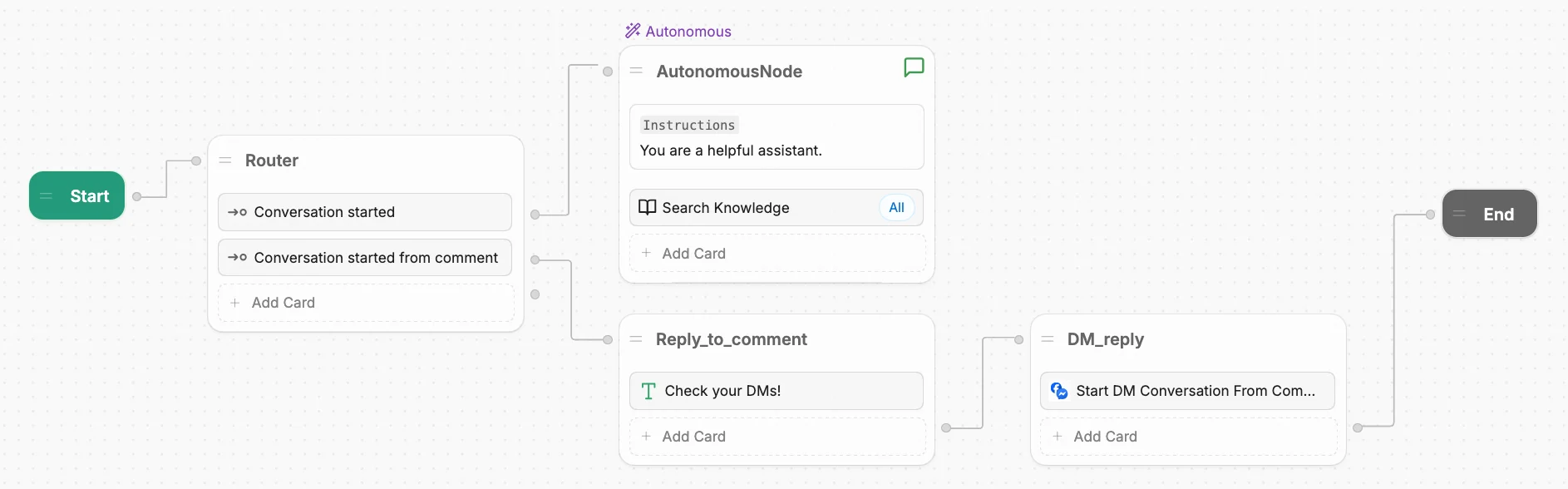Screen dimensions: 1568x489
Task: Click the plus icon in Router's Add Card
Action: [x=234, y=303]
